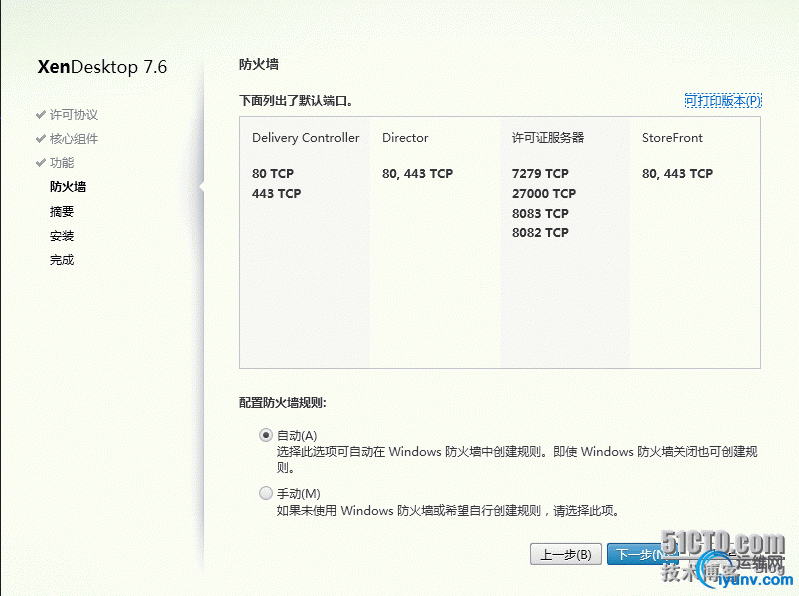Click the 80 TCP port entry
Screen dimensions: 799x596
pyautogui.click(x=273, y=174)
